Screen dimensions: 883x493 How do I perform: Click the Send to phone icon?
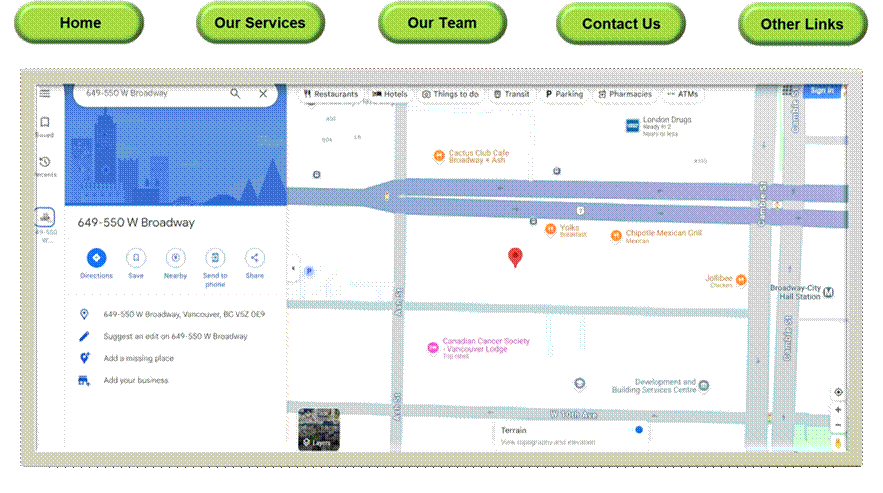point(215,258)
